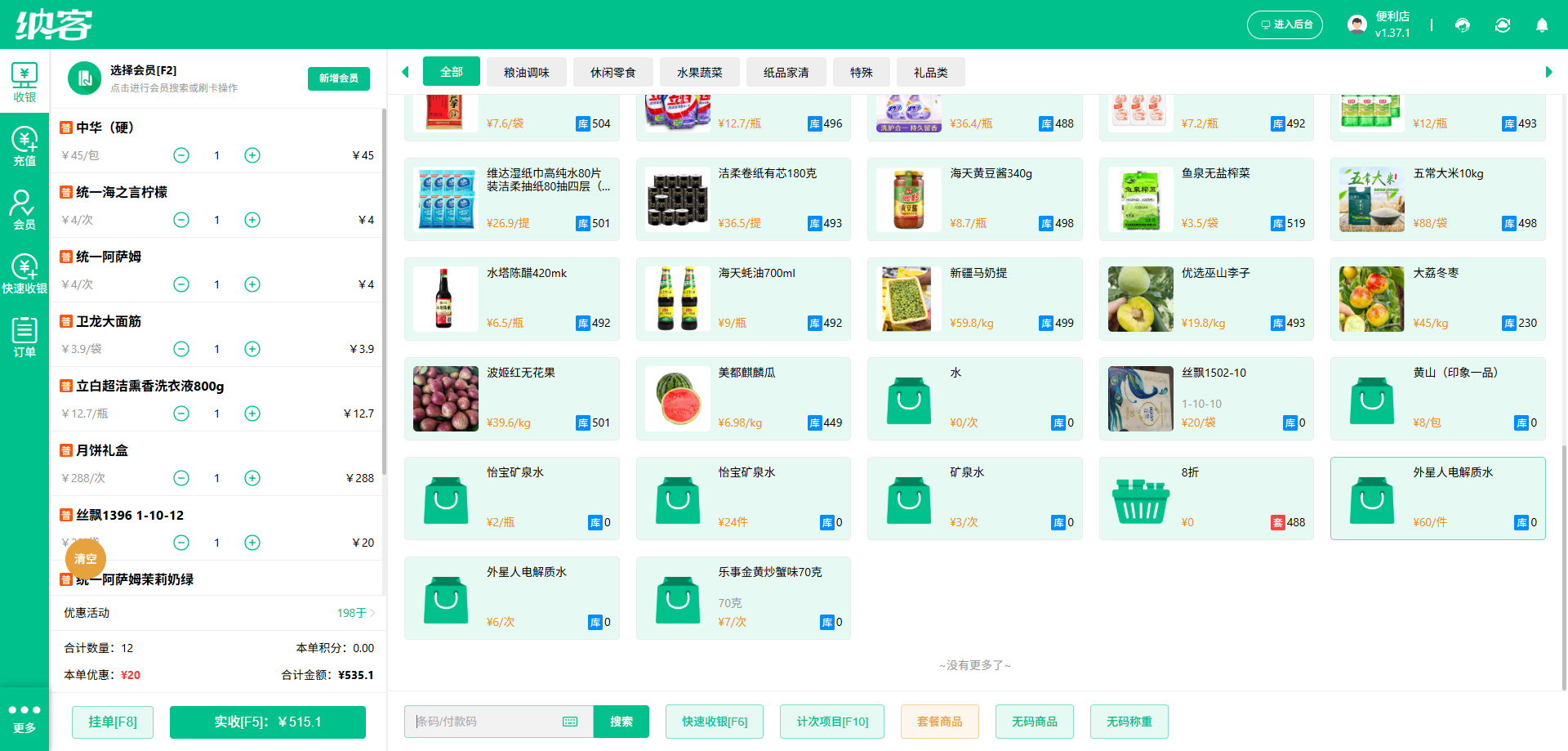
Task: Decrease quantity of 卫龙大面筋
Action: (x=181, y=349)
